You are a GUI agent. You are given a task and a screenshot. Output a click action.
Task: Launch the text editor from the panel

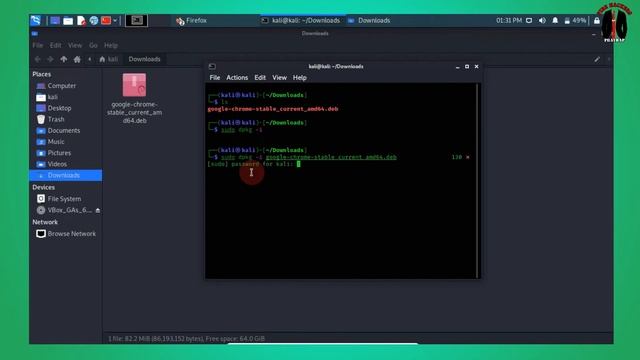(x=81, y=20)
